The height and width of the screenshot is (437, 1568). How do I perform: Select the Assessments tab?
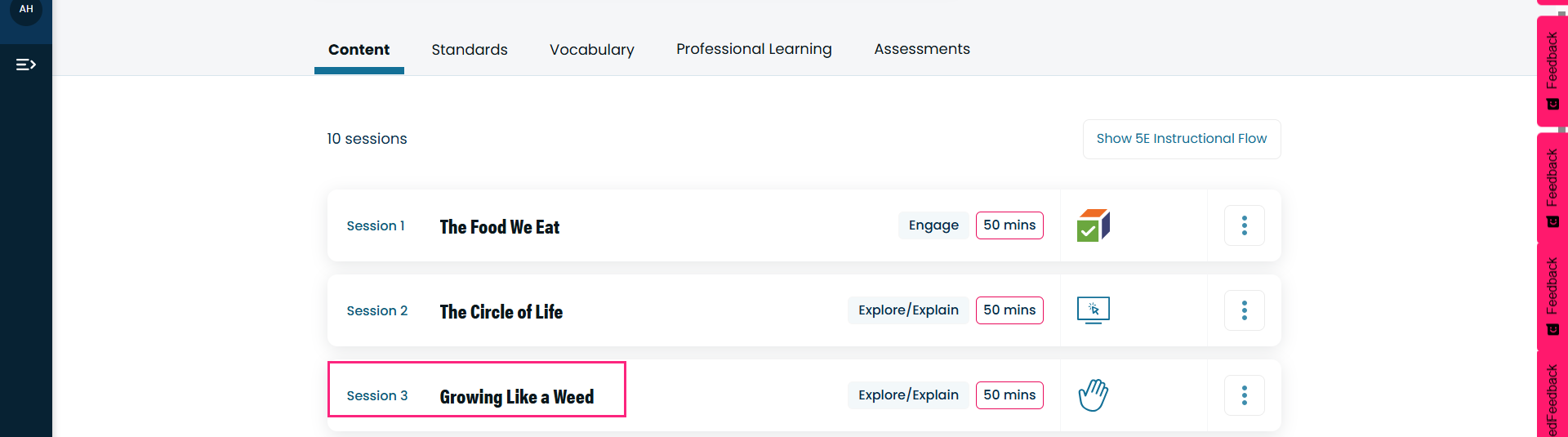pos(922,50)
